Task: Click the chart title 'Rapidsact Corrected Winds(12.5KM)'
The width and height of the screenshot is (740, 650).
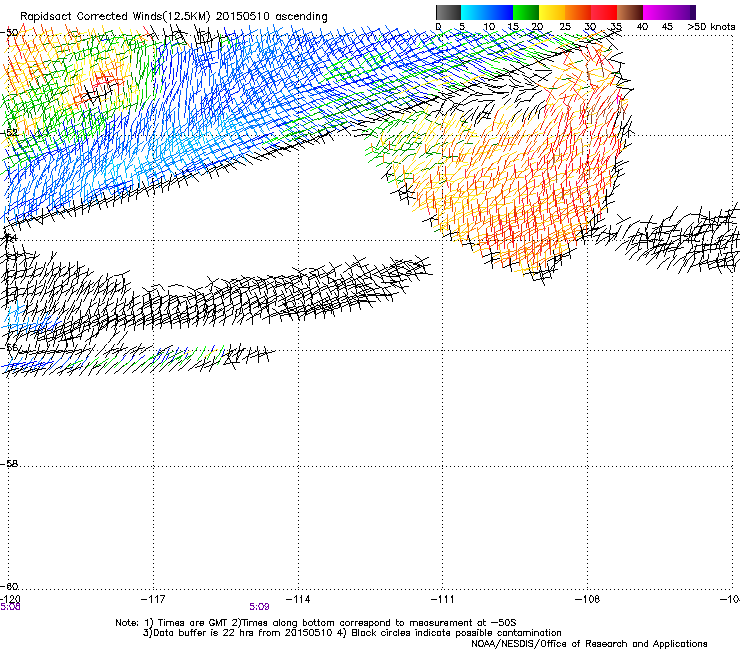Action: [115, 16]
